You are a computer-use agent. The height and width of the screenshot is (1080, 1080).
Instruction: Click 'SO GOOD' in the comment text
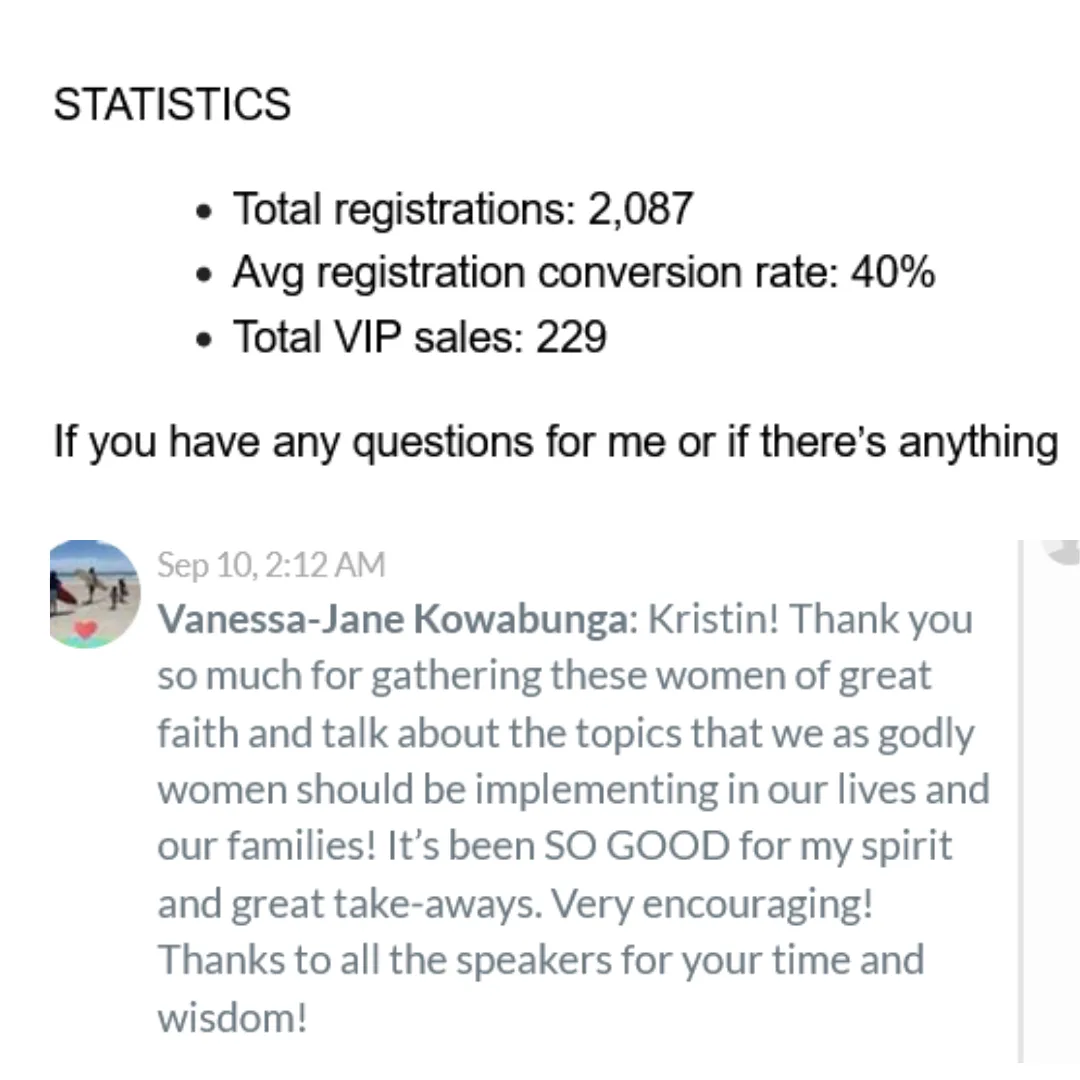(636, 847)
